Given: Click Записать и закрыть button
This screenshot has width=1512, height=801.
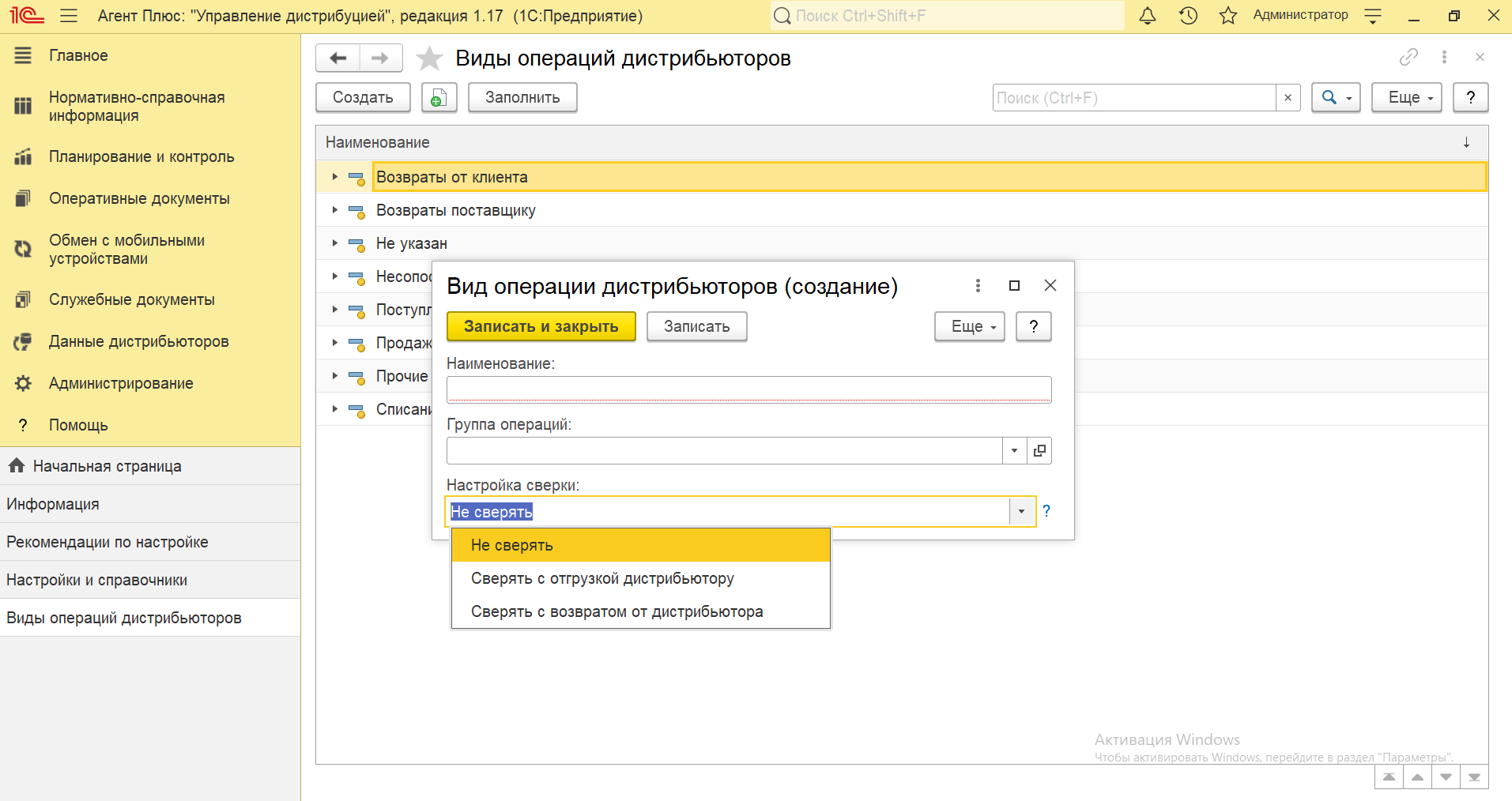Looking at the screenshot, I should tap(541, 326).
